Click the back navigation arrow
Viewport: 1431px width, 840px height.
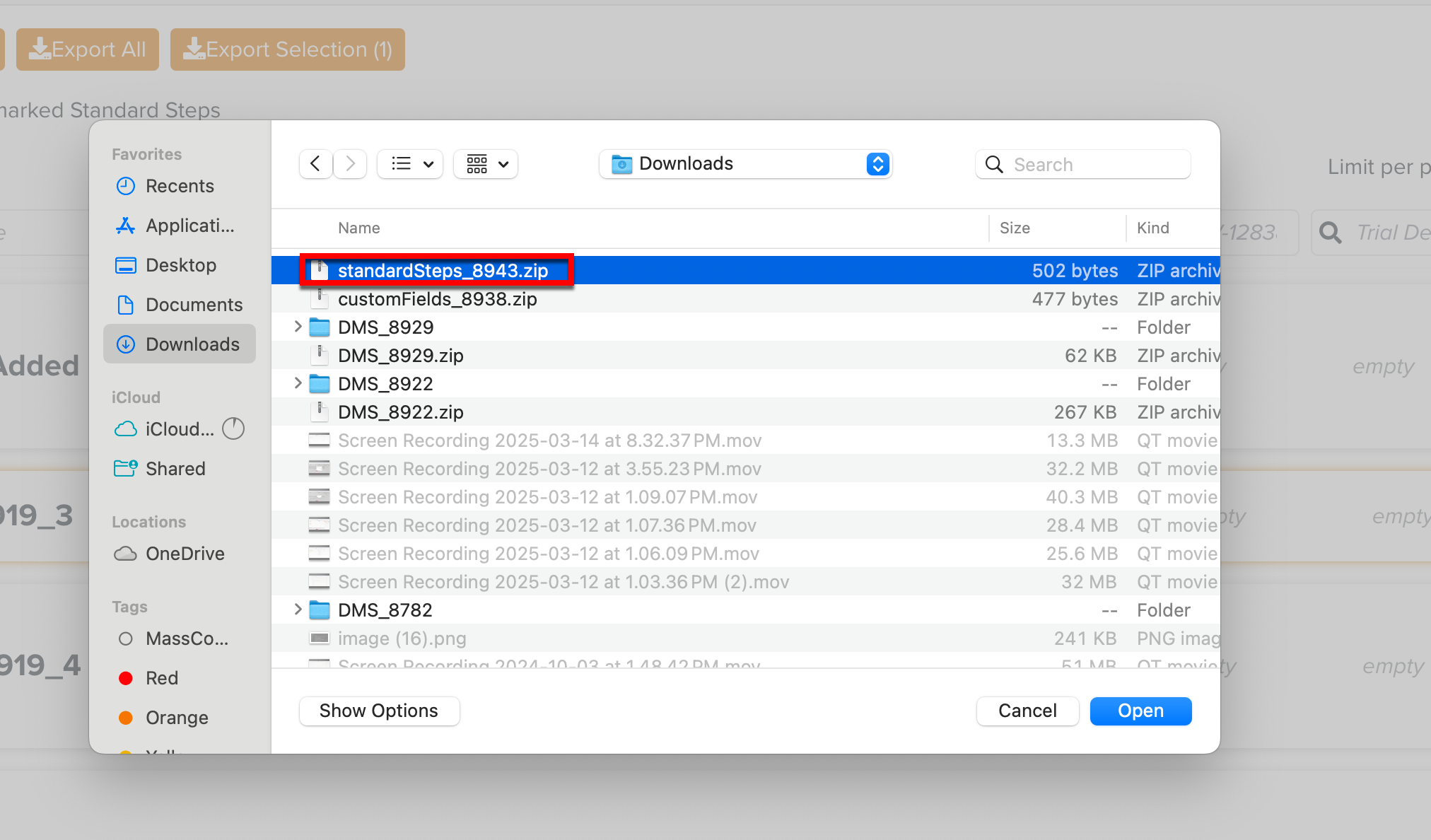point(315,163)
